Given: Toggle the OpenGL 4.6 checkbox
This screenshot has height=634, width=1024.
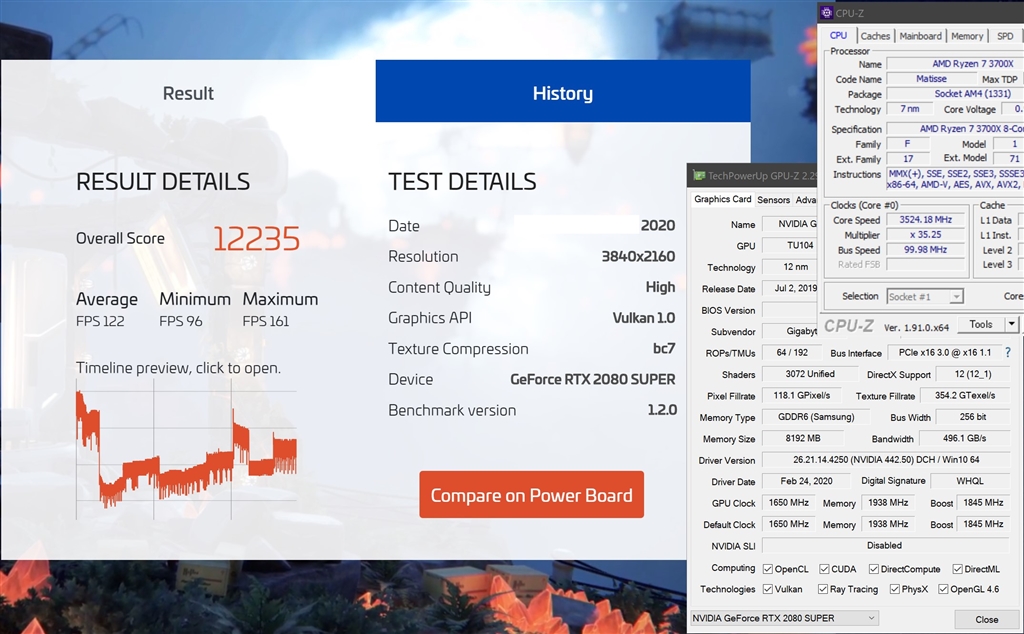Looking at the screenshot, I should 943,589.
